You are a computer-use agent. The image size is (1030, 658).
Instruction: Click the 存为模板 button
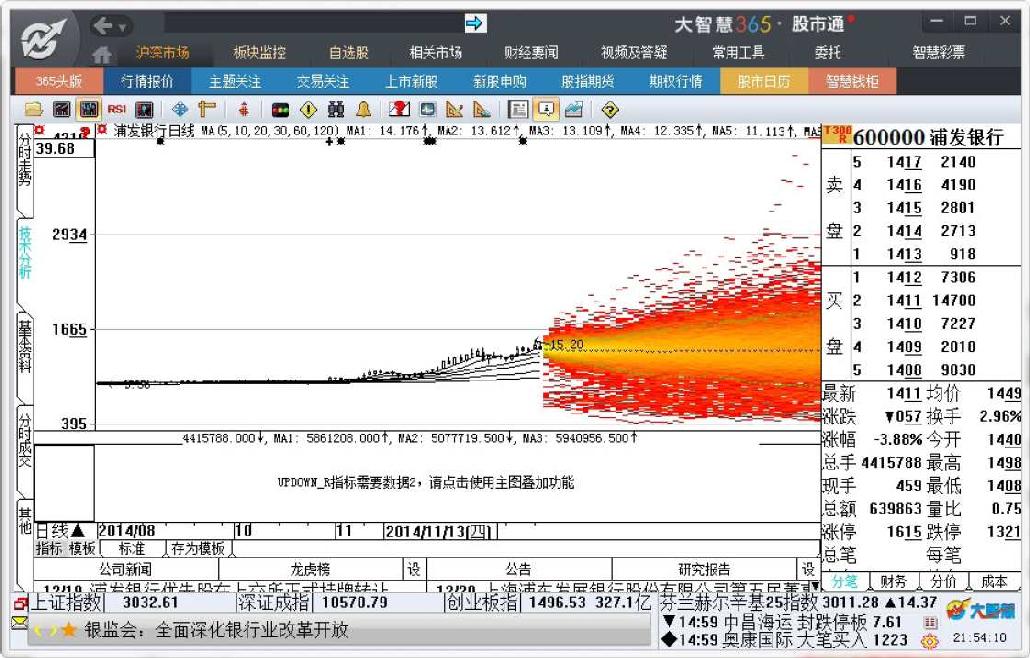pyautogui.click(x=198, y=548)
